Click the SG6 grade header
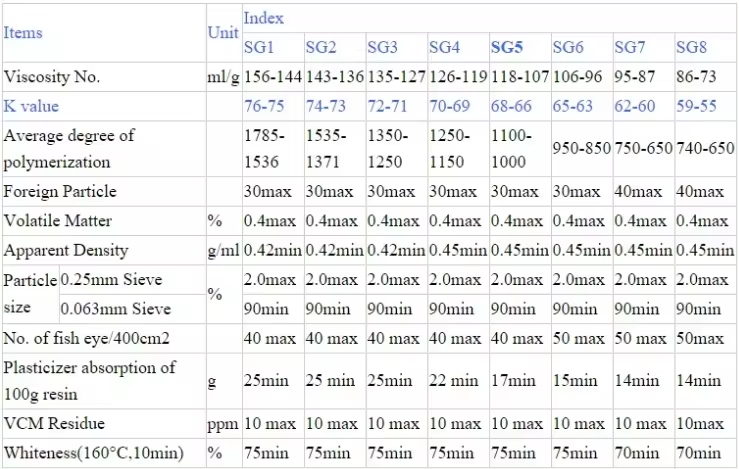Screen dimensions: 739x469 point(568,47)
